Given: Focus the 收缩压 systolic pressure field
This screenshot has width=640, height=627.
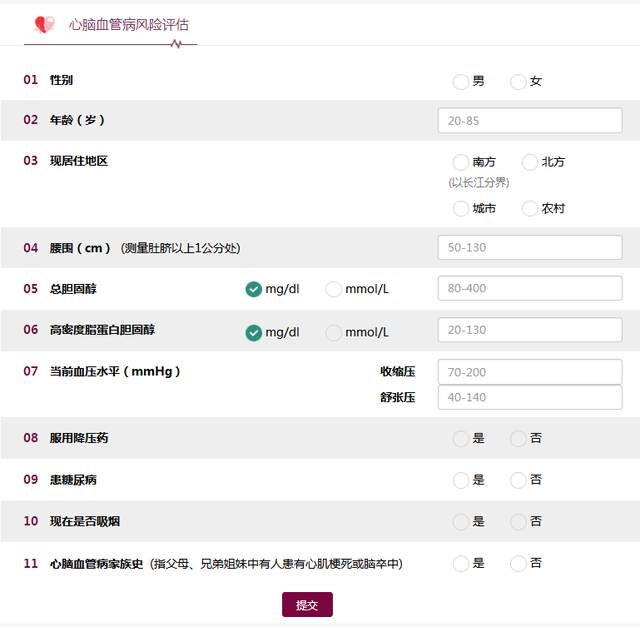Looking at the screenshot, I should pyautogui.click(x=530, y=372).
